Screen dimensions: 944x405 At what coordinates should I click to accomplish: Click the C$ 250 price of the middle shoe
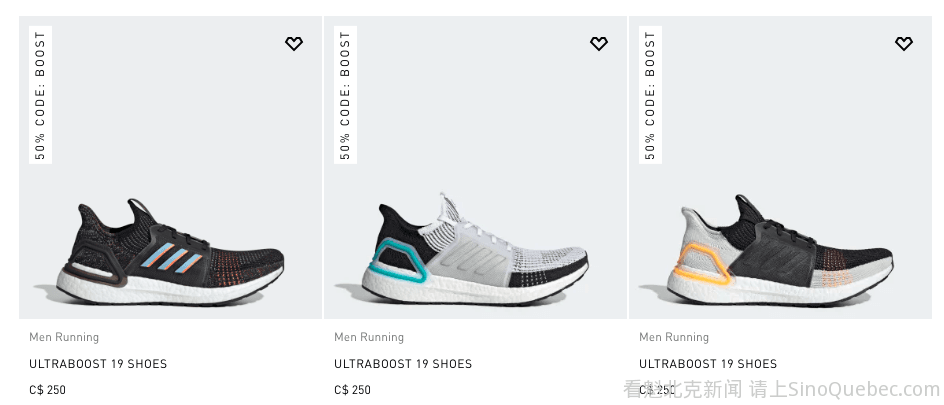(x=352, y=390)
